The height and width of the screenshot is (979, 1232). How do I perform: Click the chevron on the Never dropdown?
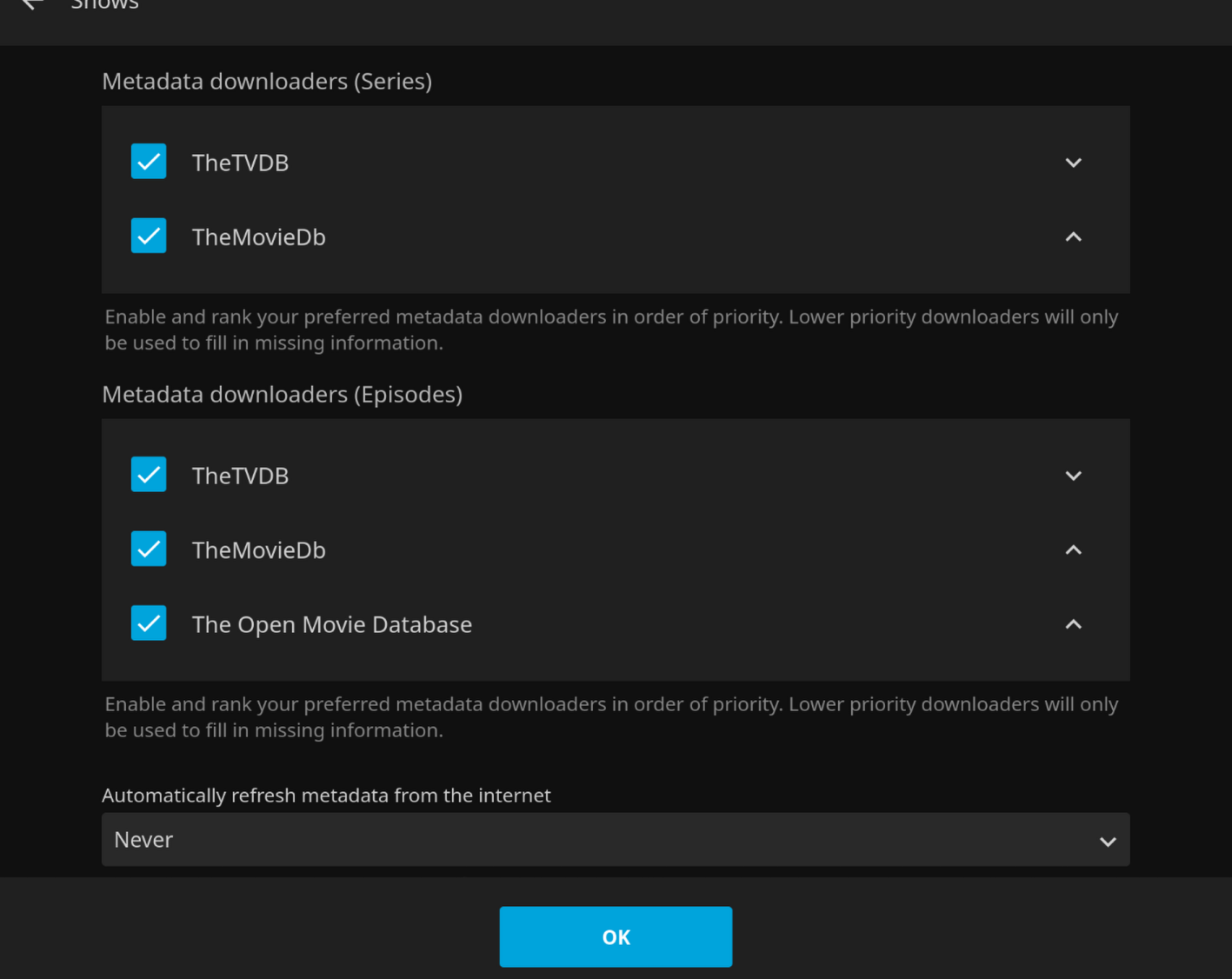(1107, 841)
